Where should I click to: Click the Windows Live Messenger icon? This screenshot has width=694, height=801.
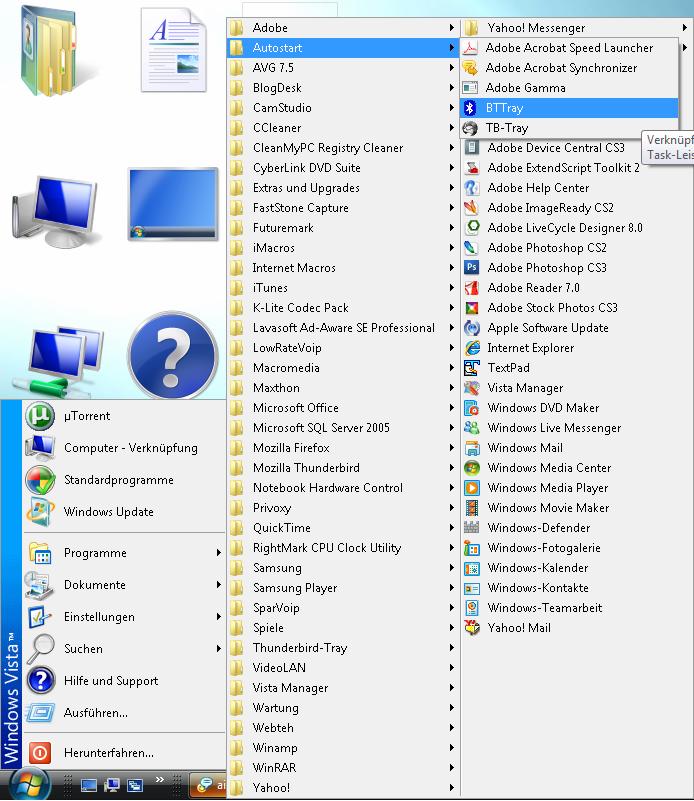pyautogui.click(x=471, y=428)
